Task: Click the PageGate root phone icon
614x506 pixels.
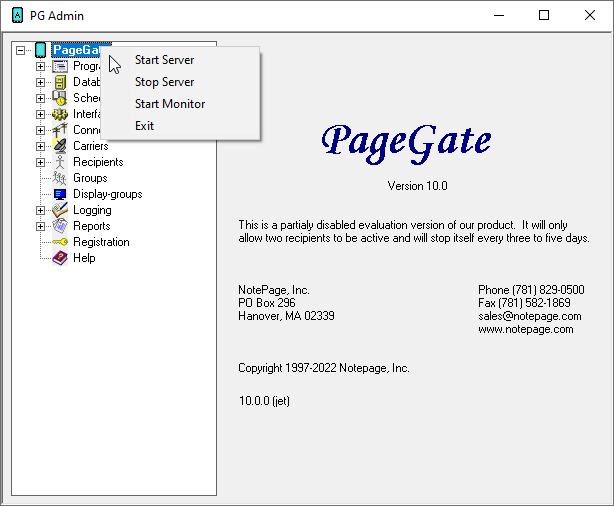Action: coord(41,50)
